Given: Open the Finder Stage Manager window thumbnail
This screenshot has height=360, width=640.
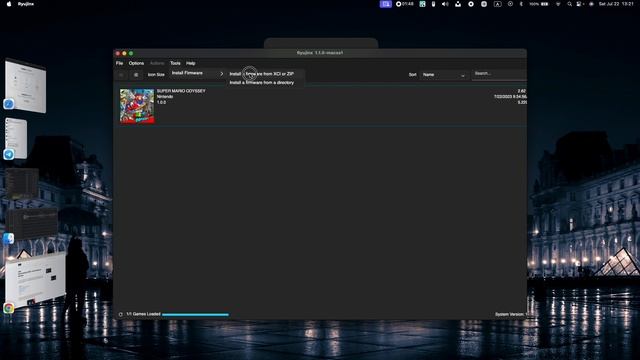Looking at the screenshot, I should (32, 224).
